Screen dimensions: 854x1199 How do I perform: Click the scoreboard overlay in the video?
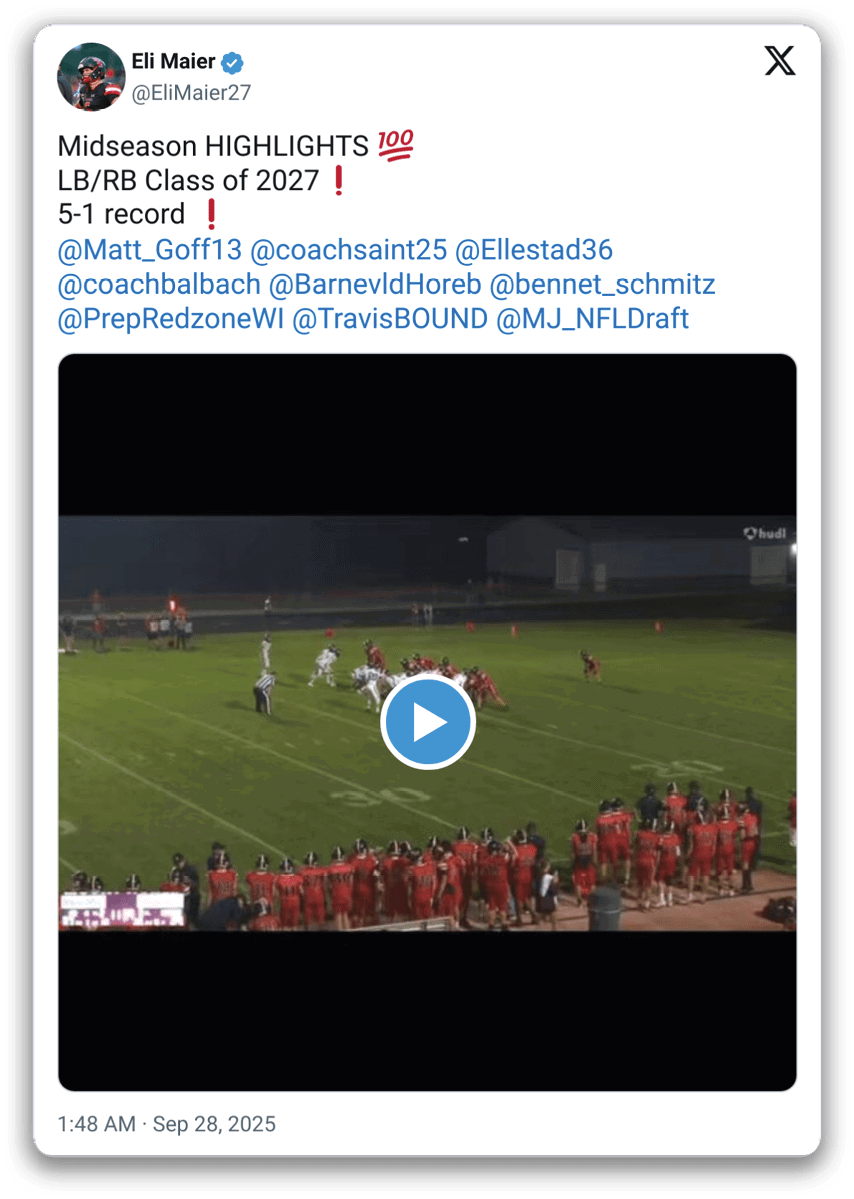click(x=123, y=910)
